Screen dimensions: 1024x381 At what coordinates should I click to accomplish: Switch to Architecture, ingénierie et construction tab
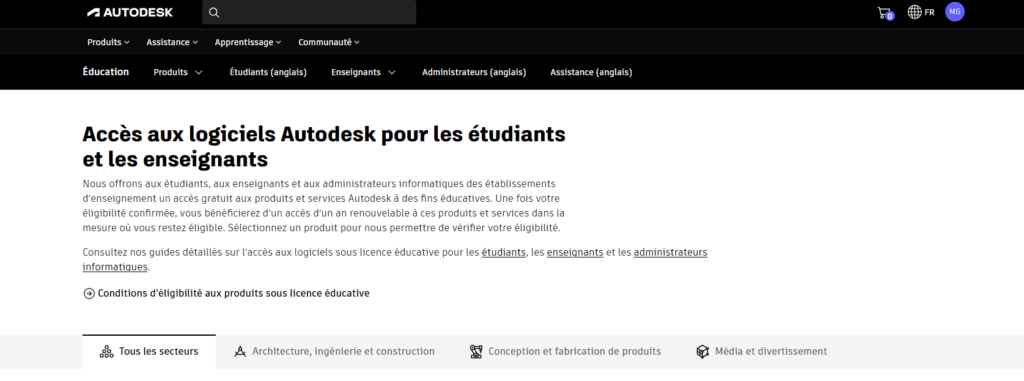pos(334,352)
